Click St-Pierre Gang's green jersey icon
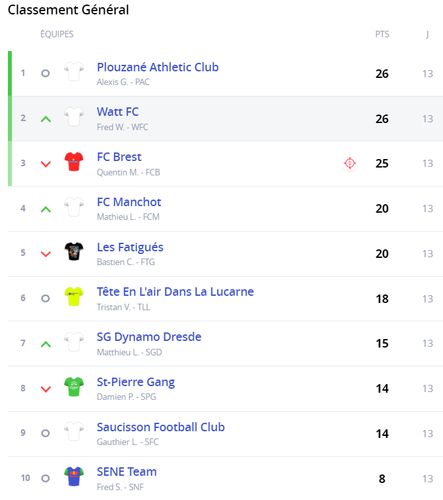443x500 pixels. point(74,386)
